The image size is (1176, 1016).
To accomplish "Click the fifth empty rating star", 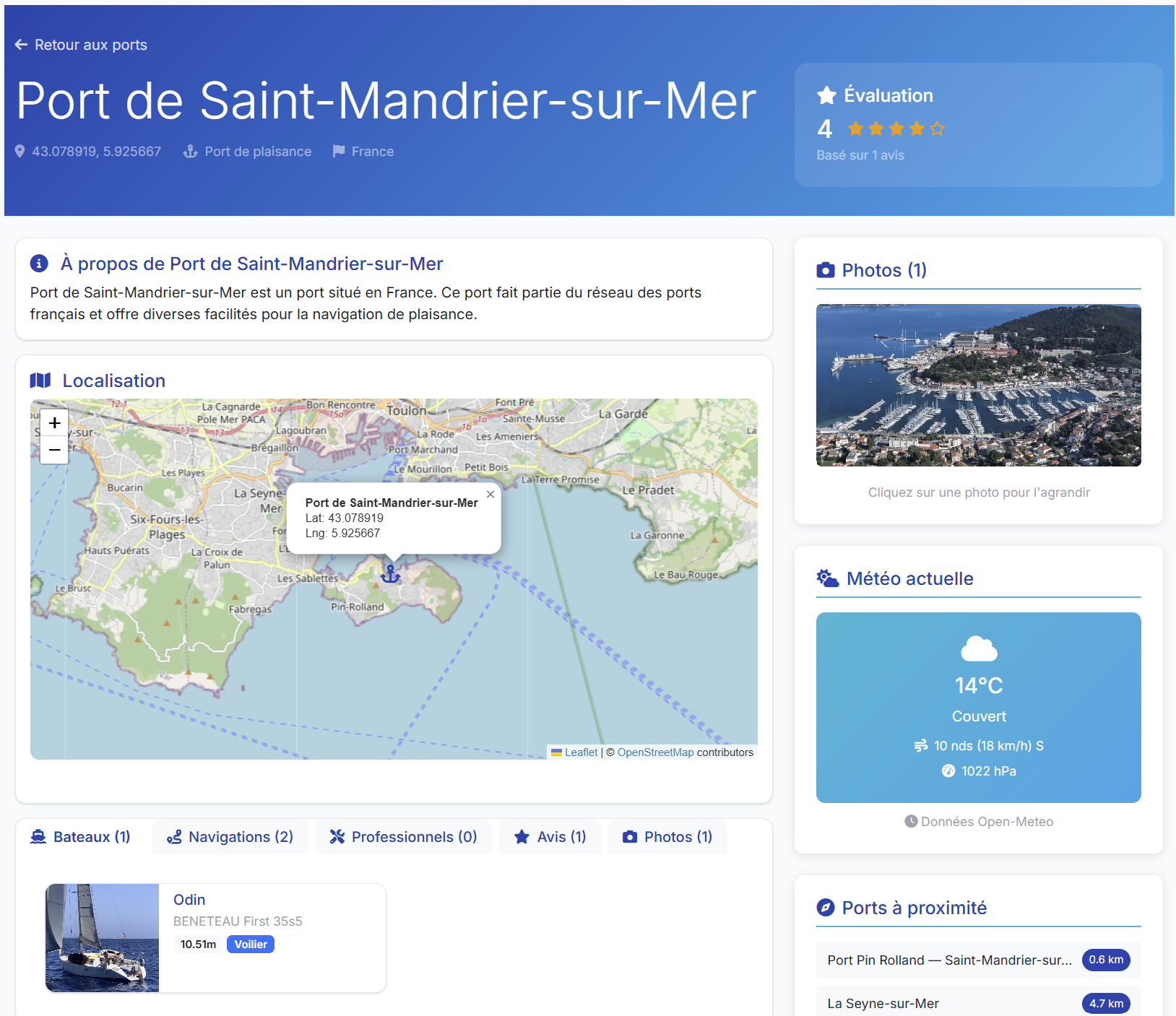I will pyautogui.click(x=938, y=128).
